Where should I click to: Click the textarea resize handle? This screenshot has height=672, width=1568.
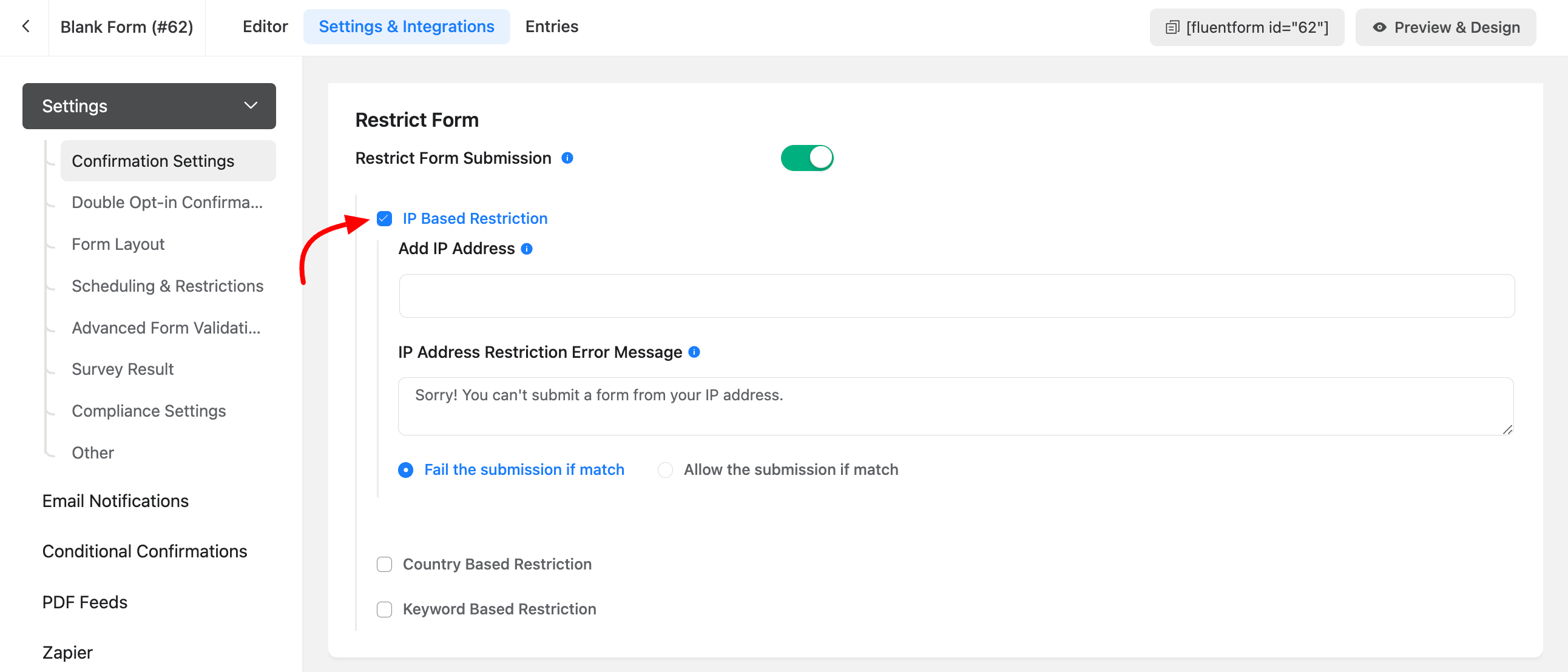[x=1507, y=429]
